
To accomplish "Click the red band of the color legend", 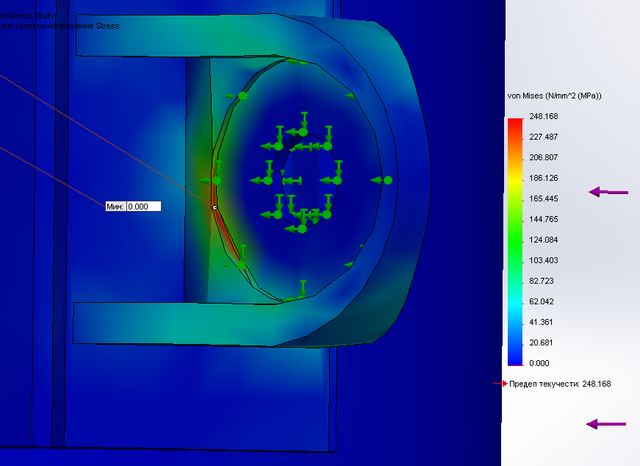I will tap(515, 125).
